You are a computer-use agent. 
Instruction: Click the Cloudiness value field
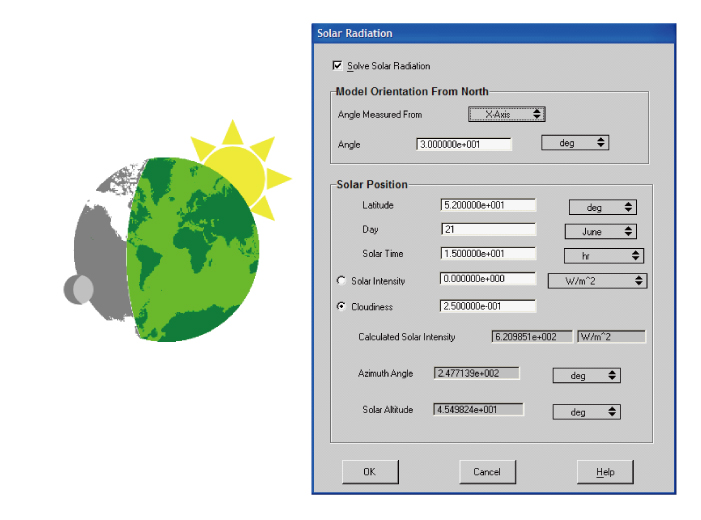coord(488,306)
